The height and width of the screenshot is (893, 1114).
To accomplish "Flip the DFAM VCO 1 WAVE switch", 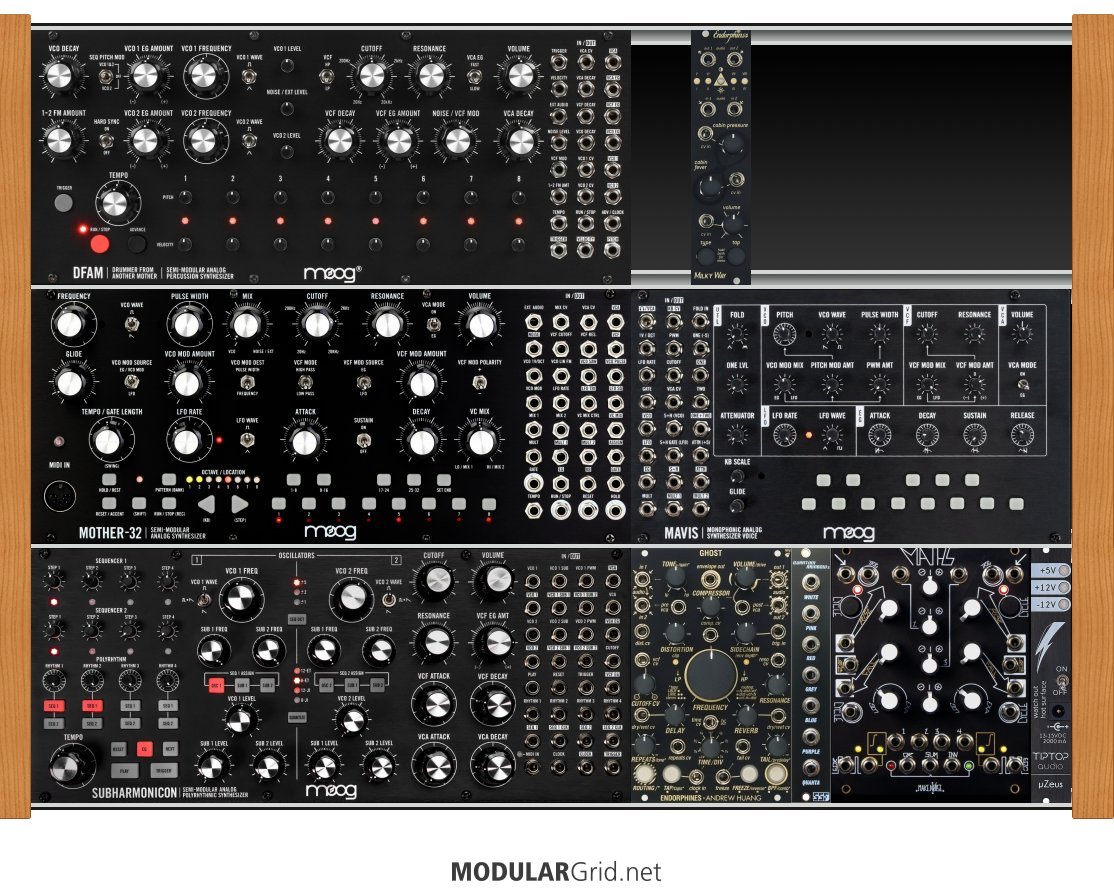I will (x=249, y=76).
